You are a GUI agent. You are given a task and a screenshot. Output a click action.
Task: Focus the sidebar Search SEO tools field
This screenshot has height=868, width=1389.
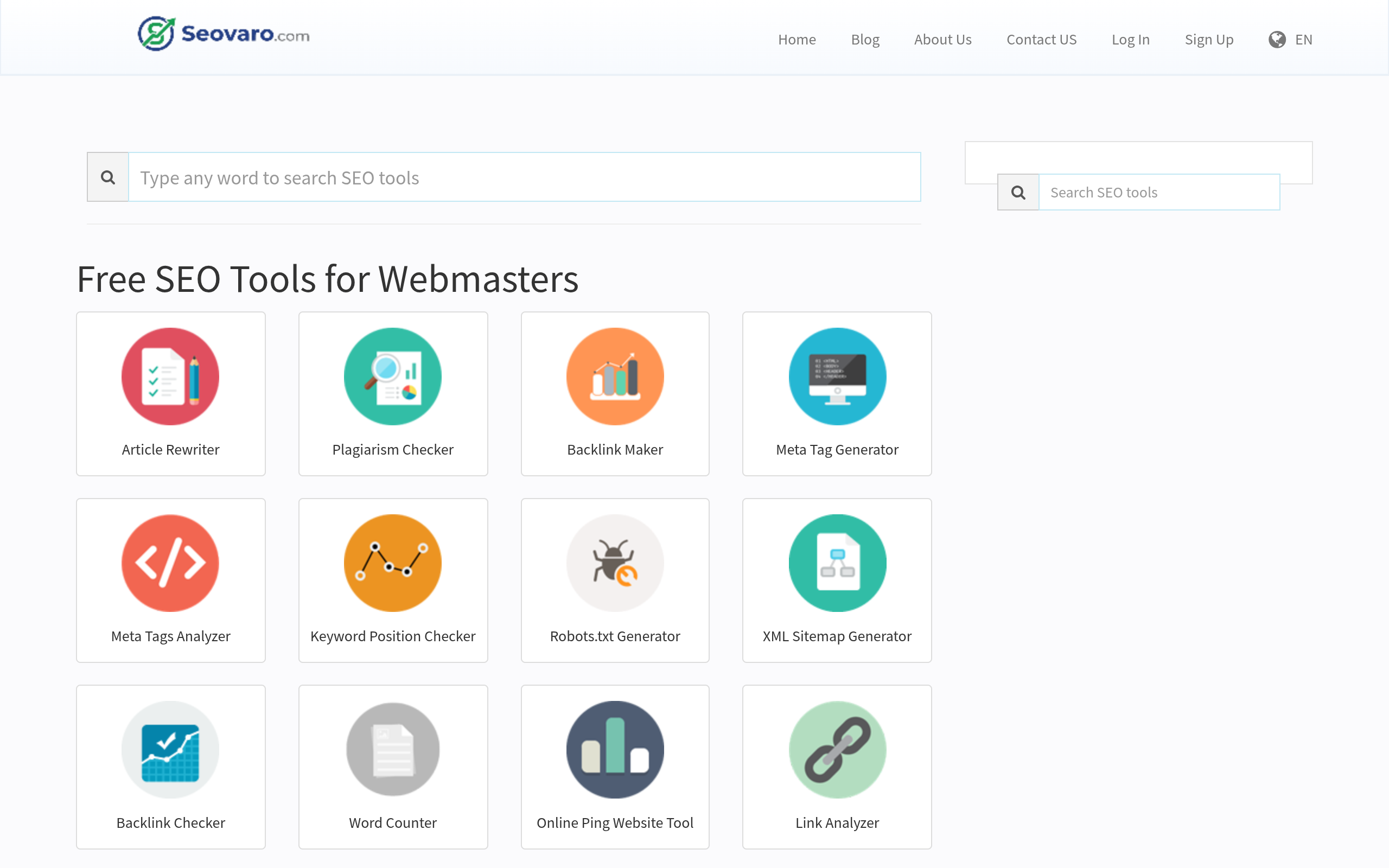tap(1159, 192)
